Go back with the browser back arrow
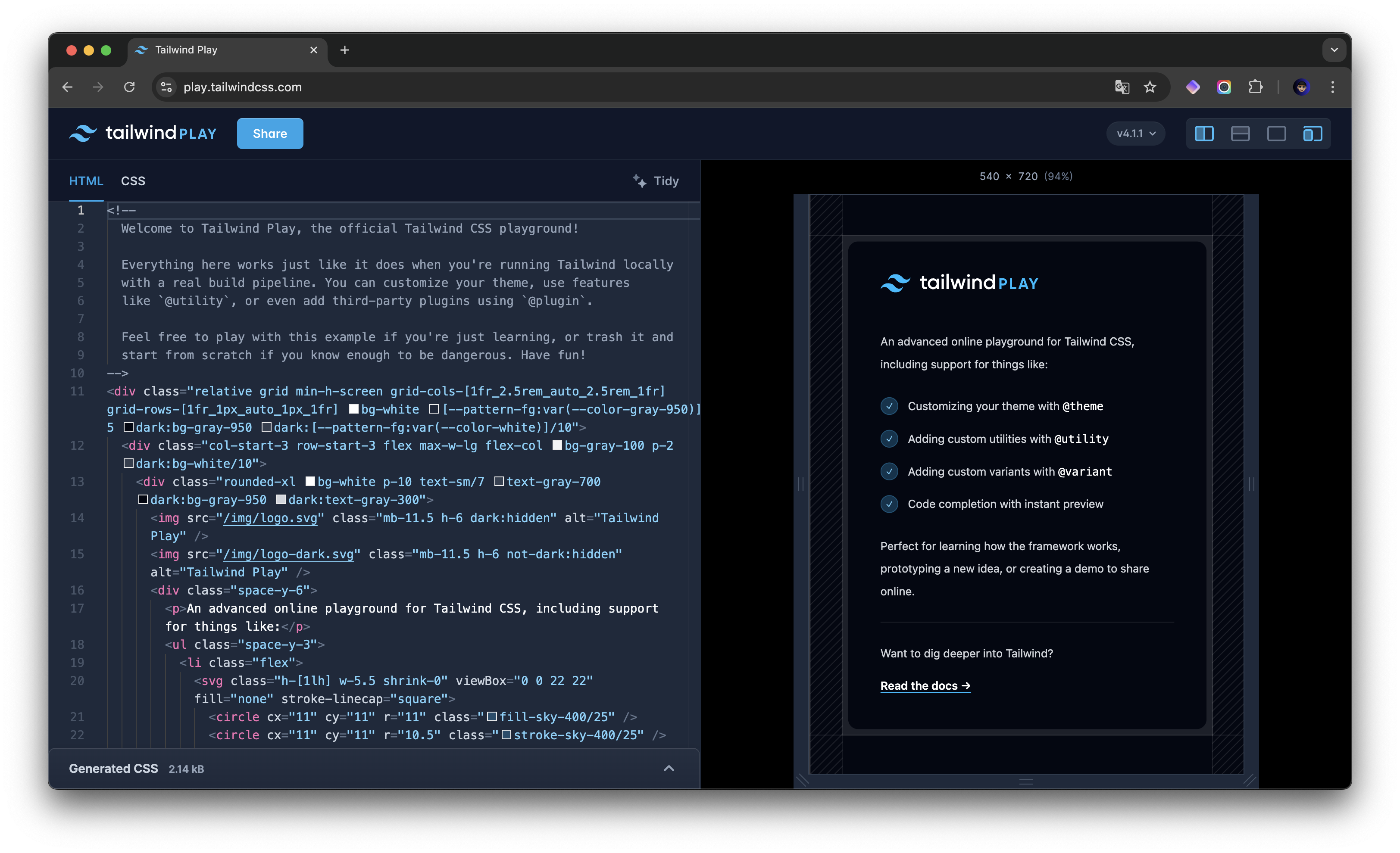The image size is (1400, 853). click(68, 87)
